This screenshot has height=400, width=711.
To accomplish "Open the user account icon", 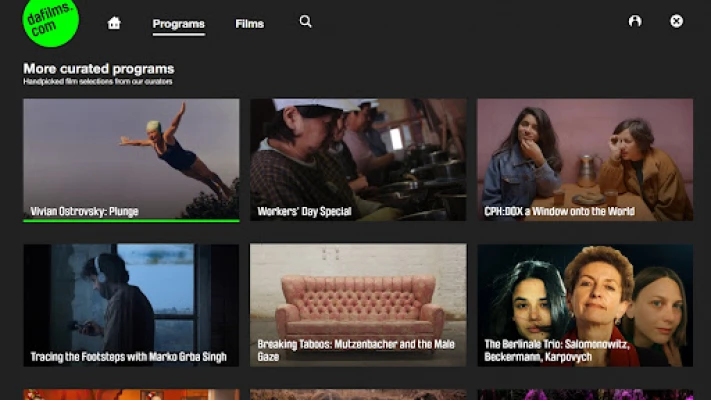I will click(635, 21).
